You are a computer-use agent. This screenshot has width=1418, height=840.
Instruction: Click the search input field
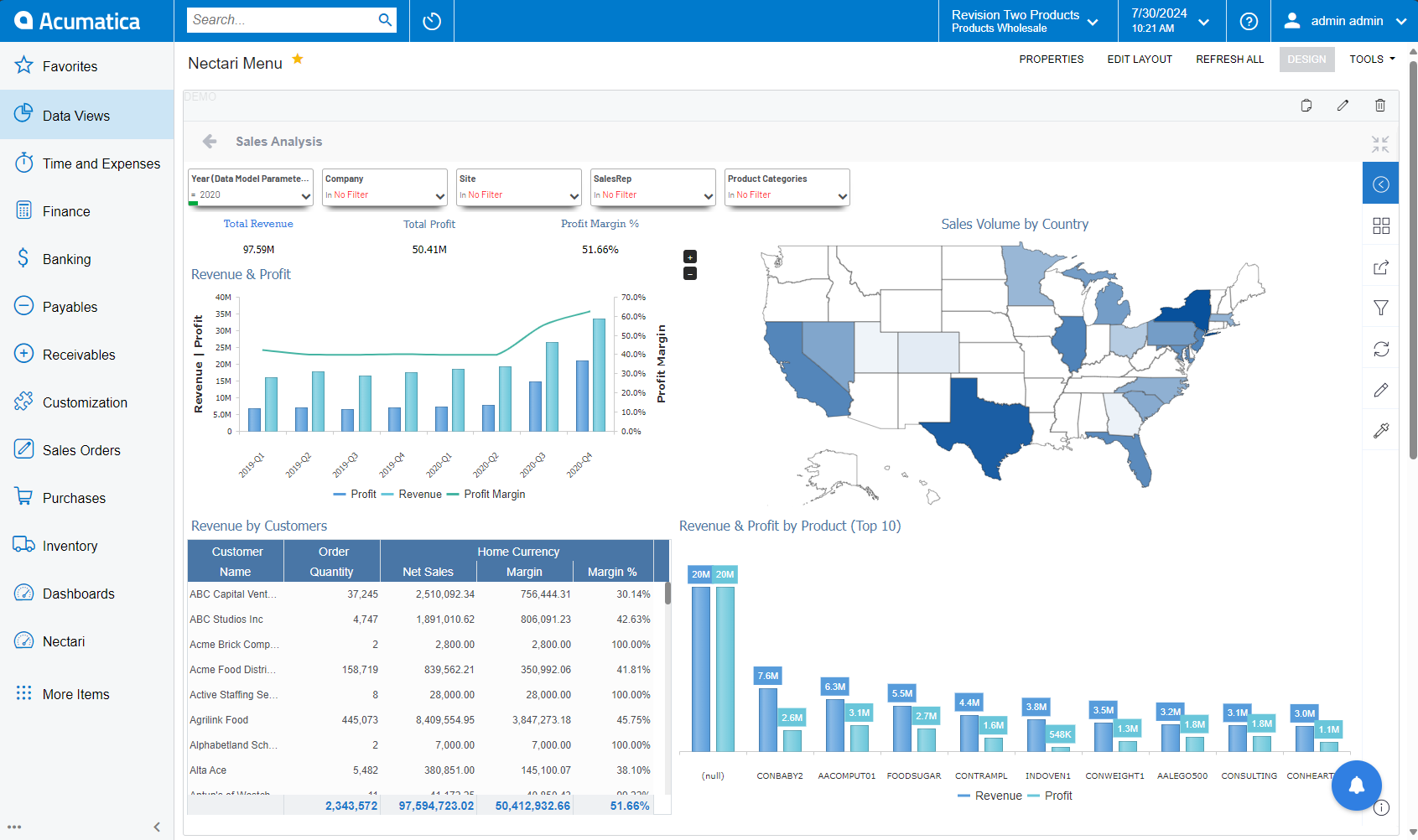coord(281,20)
